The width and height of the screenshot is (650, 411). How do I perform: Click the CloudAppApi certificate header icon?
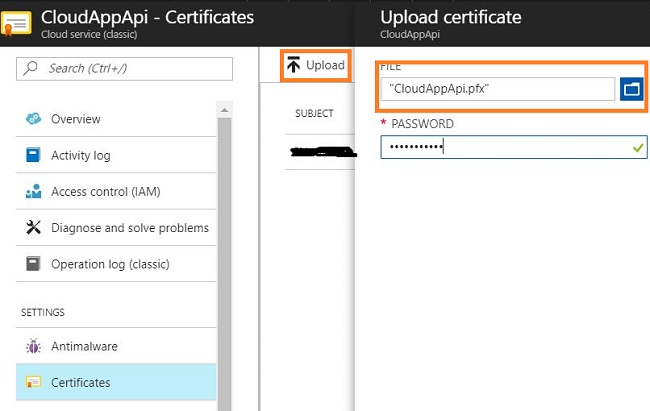[17, 27]
